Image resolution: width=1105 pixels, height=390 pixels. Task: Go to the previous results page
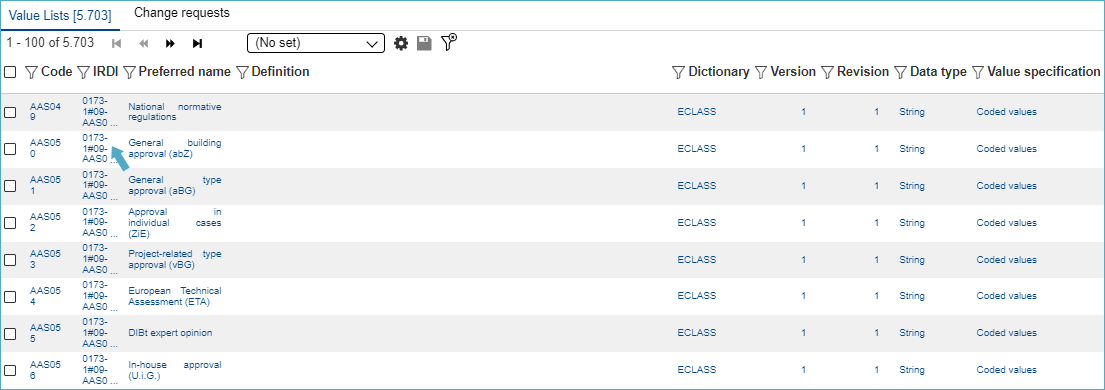point(144,44)
